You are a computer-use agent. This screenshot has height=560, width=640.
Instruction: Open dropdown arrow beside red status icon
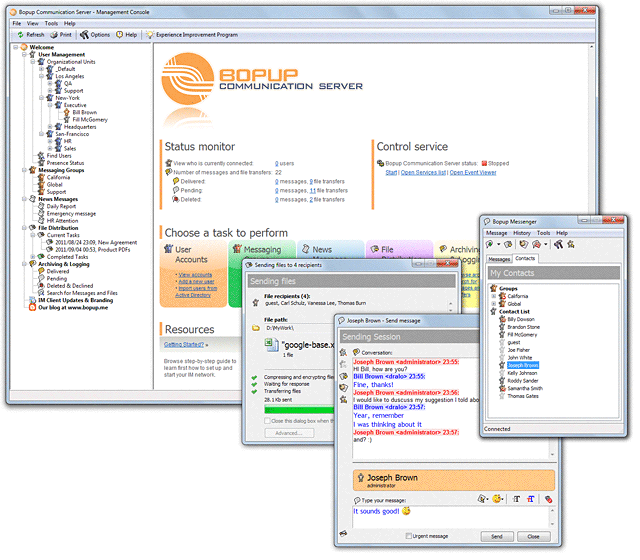[546, 245]
